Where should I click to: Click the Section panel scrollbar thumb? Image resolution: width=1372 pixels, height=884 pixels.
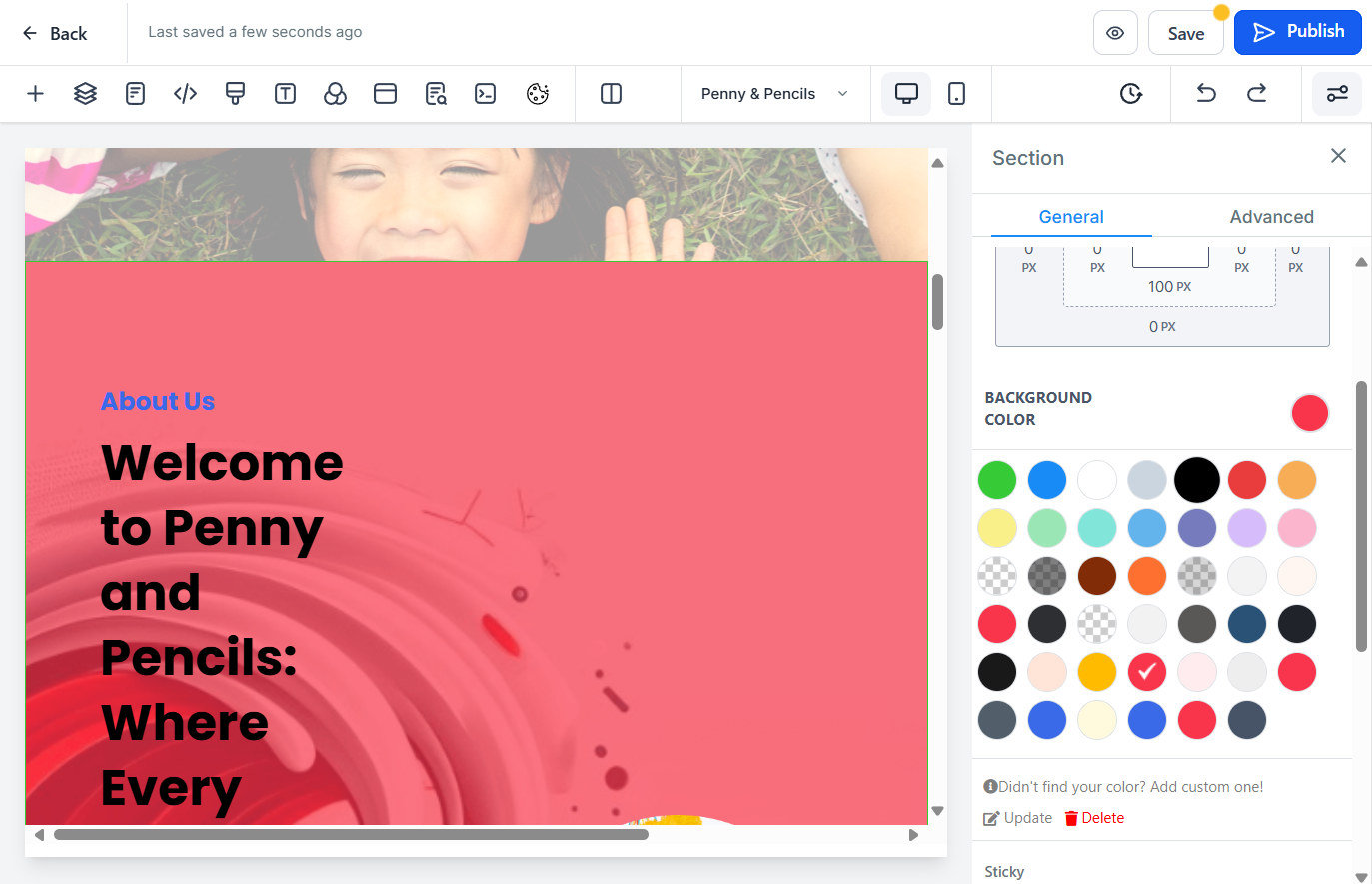coord(1361,516)
